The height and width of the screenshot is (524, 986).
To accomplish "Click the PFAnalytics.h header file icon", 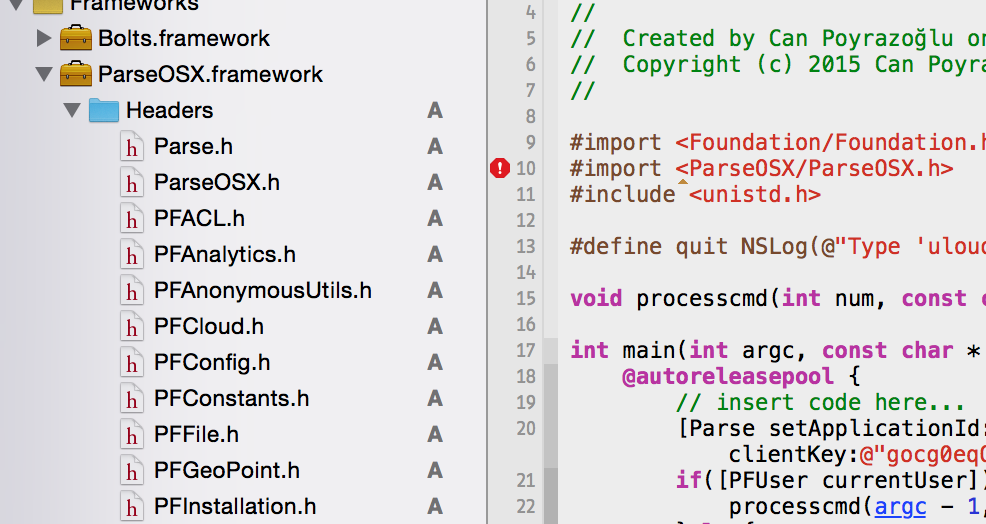I will pyautogui.click(x=131, y=255).
